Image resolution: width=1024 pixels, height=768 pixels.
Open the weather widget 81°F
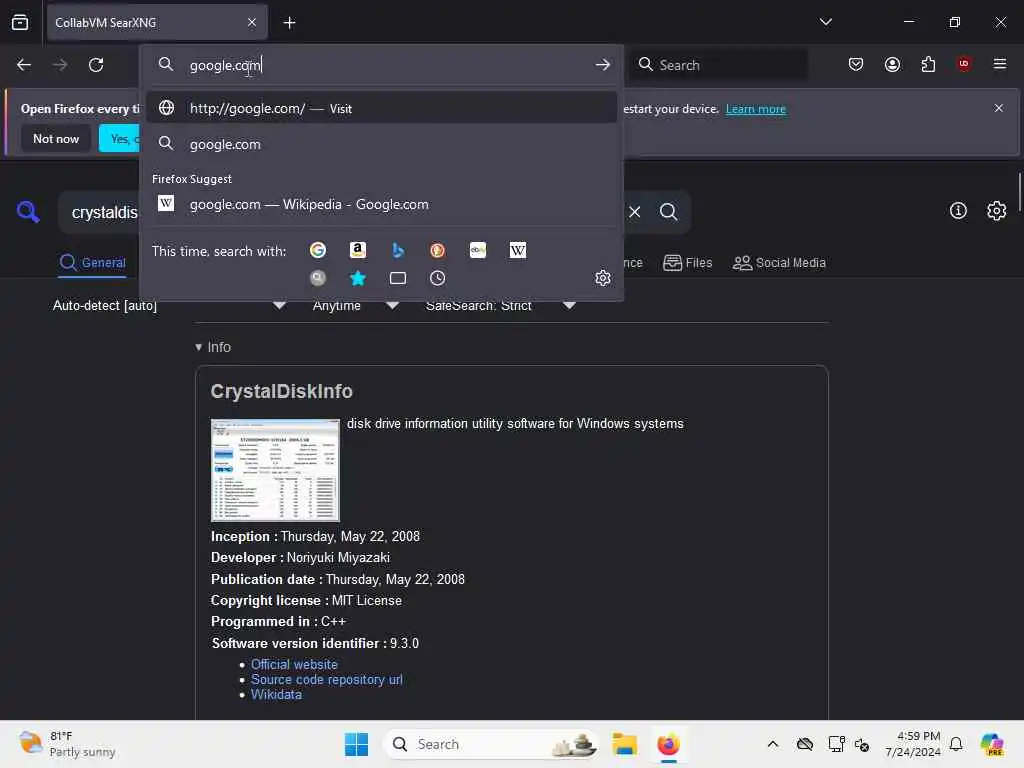coord(67,744)
